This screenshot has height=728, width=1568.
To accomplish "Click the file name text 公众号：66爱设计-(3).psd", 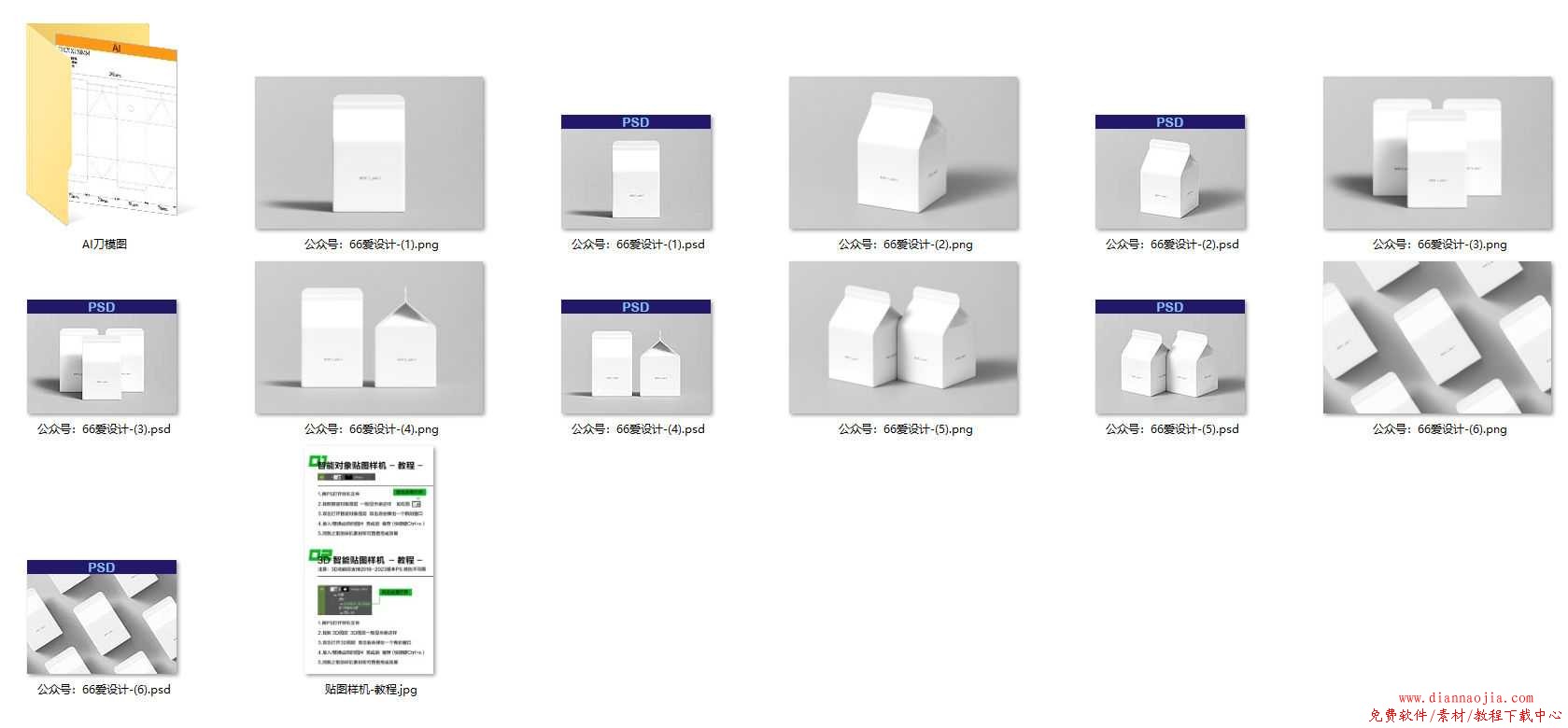I will click(x=104, y=429).
